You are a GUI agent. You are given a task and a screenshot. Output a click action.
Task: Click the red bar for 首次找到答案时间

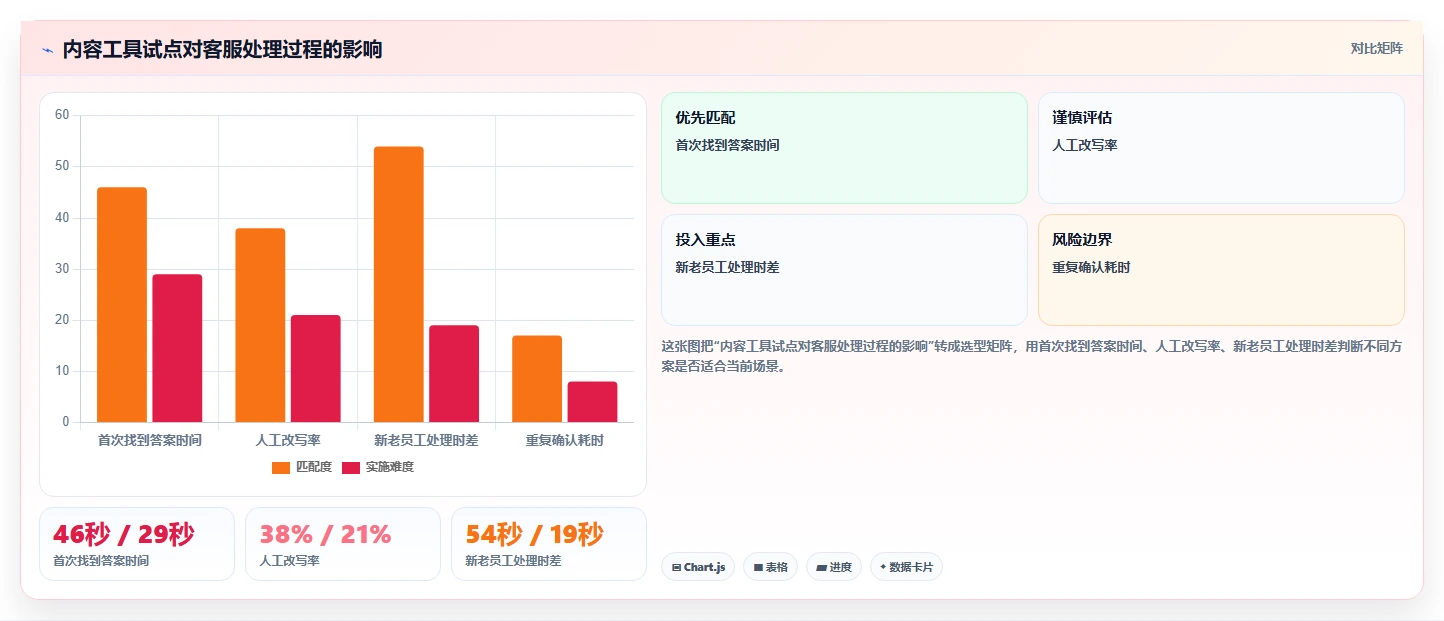pyautogui.click(x=177, y=348)
